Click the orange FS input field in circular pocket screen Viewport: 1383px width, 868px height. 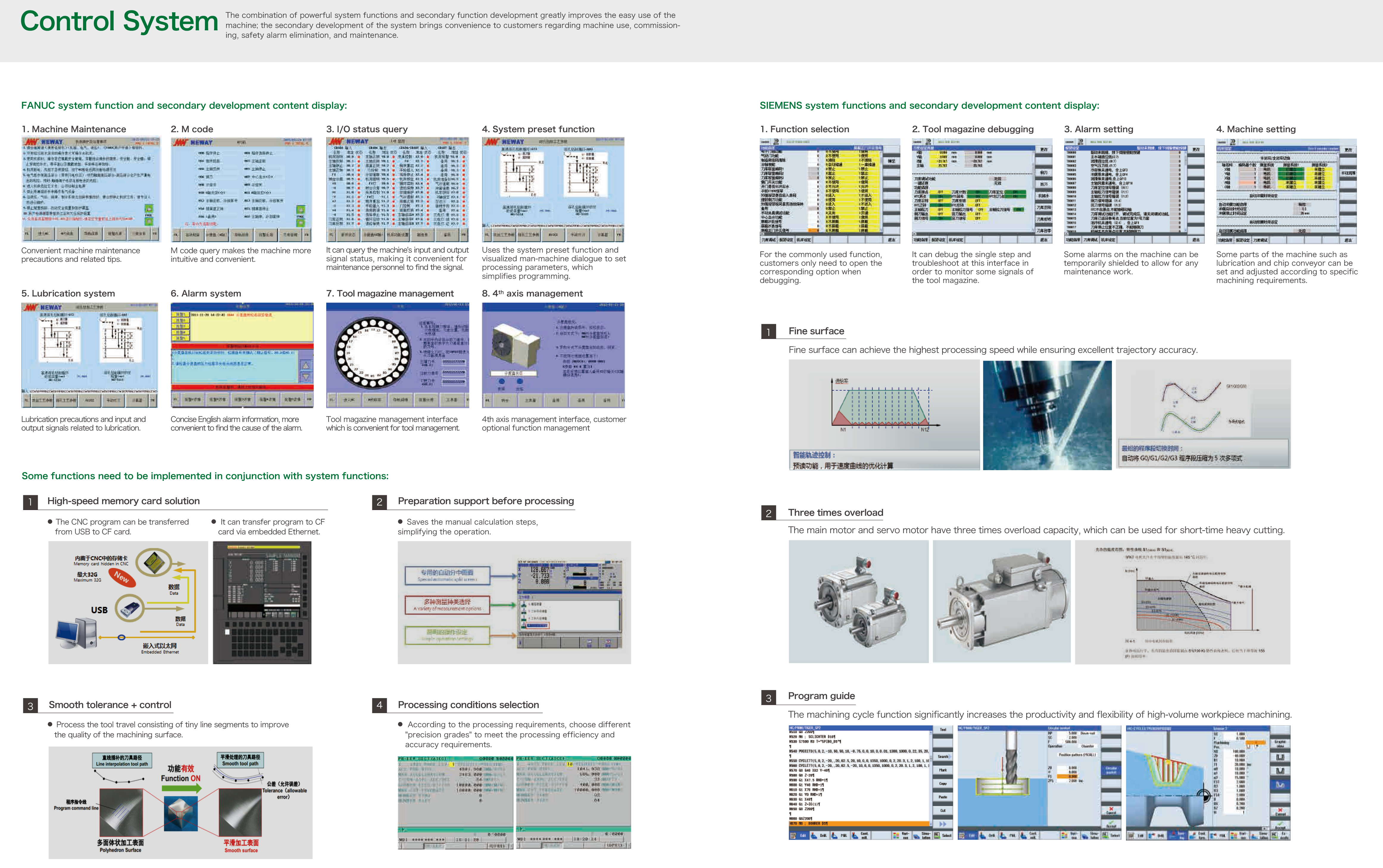pos(1068,777)
